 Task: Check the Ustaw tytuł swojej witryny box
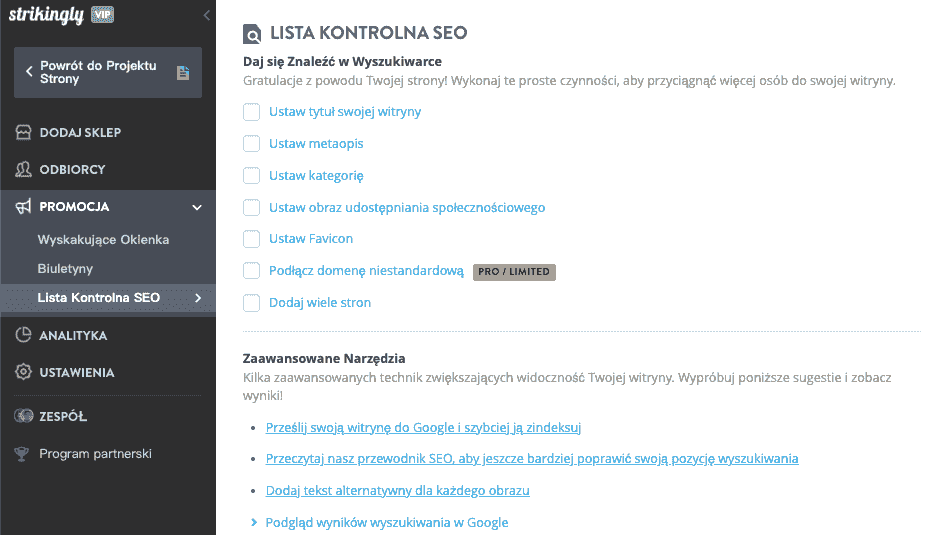251,112
